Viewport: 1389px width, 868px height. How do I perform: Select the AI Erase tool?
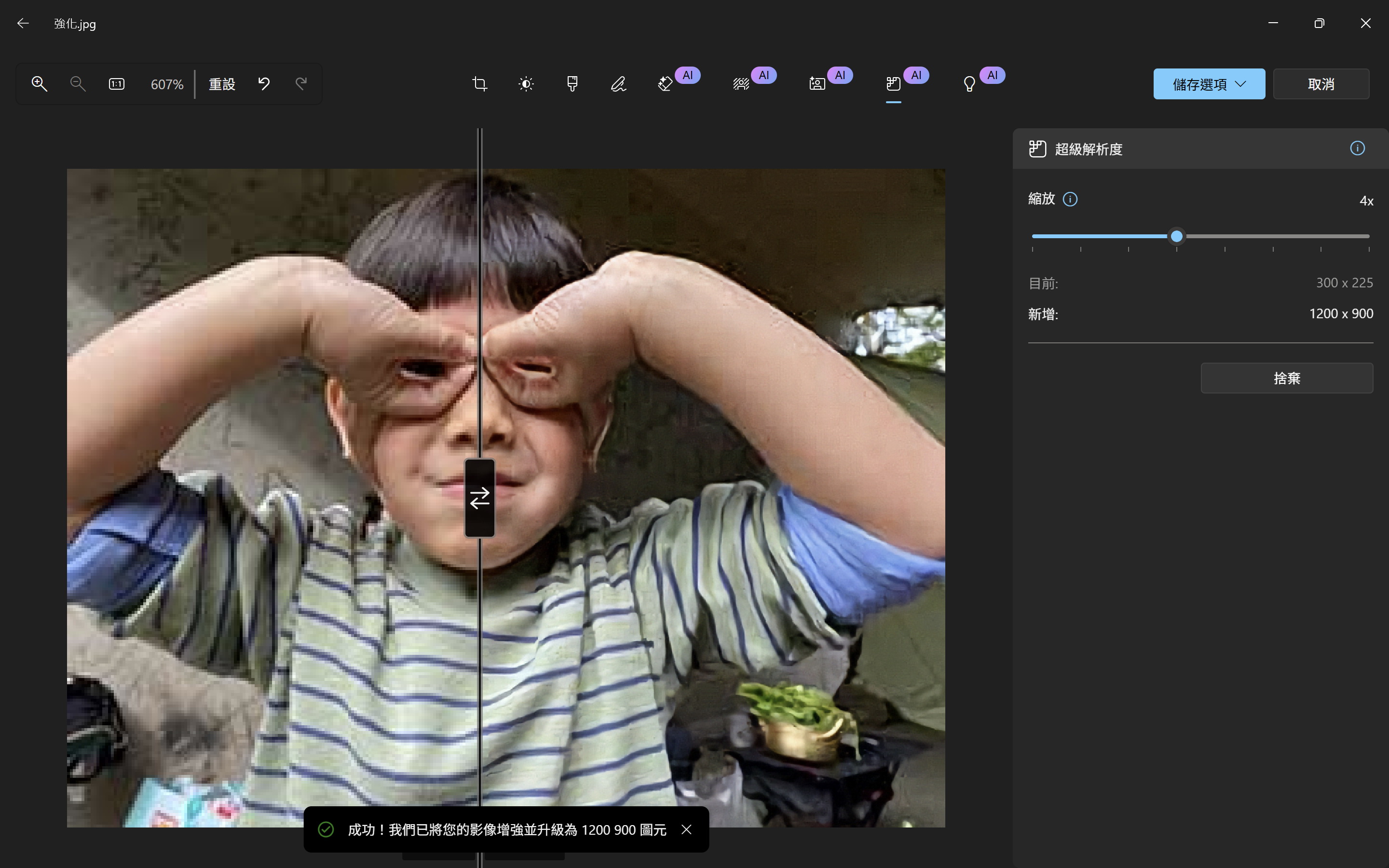coord(665,84)
